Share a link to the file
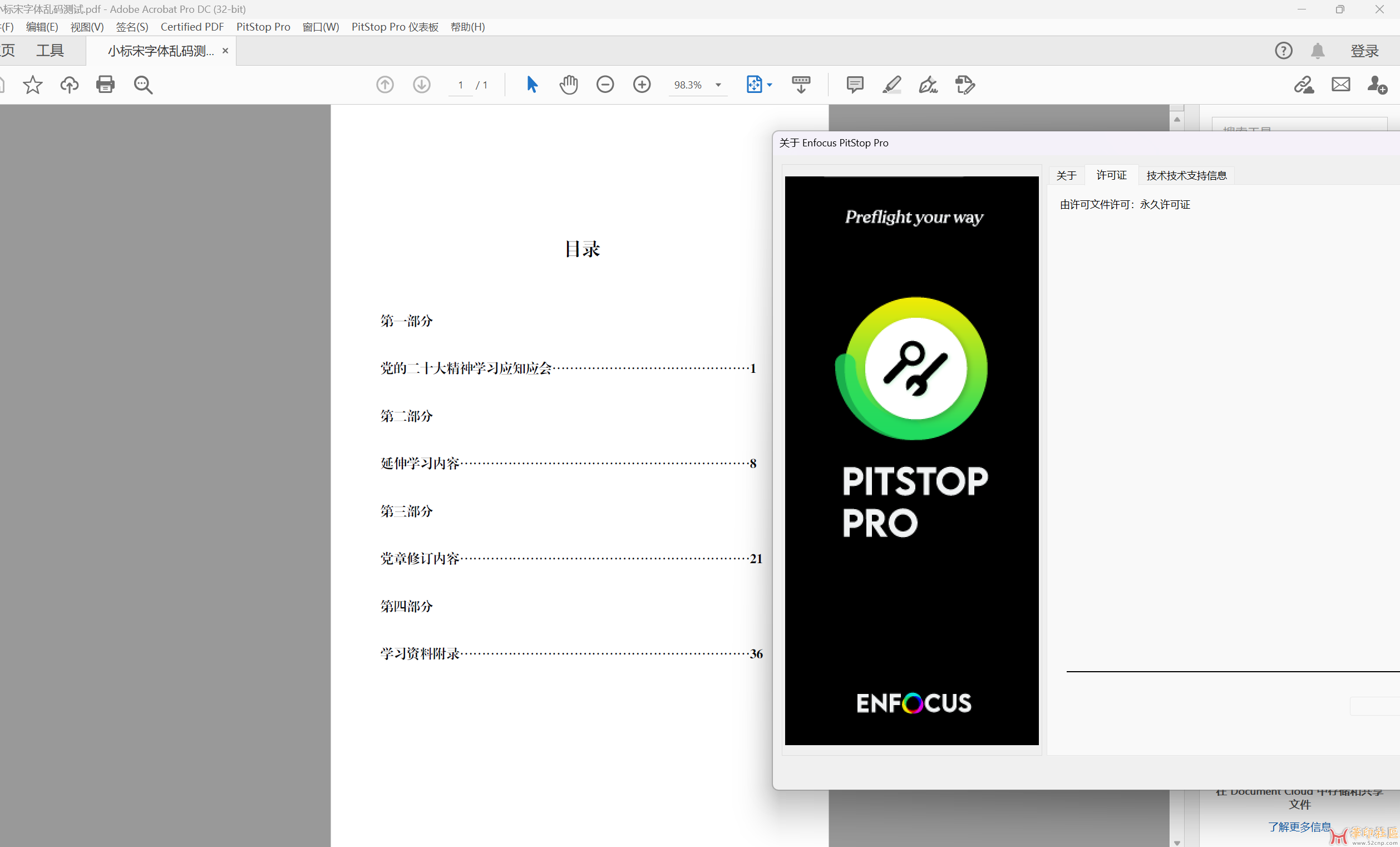1400x847 pixels. (x=1303, y=85)
